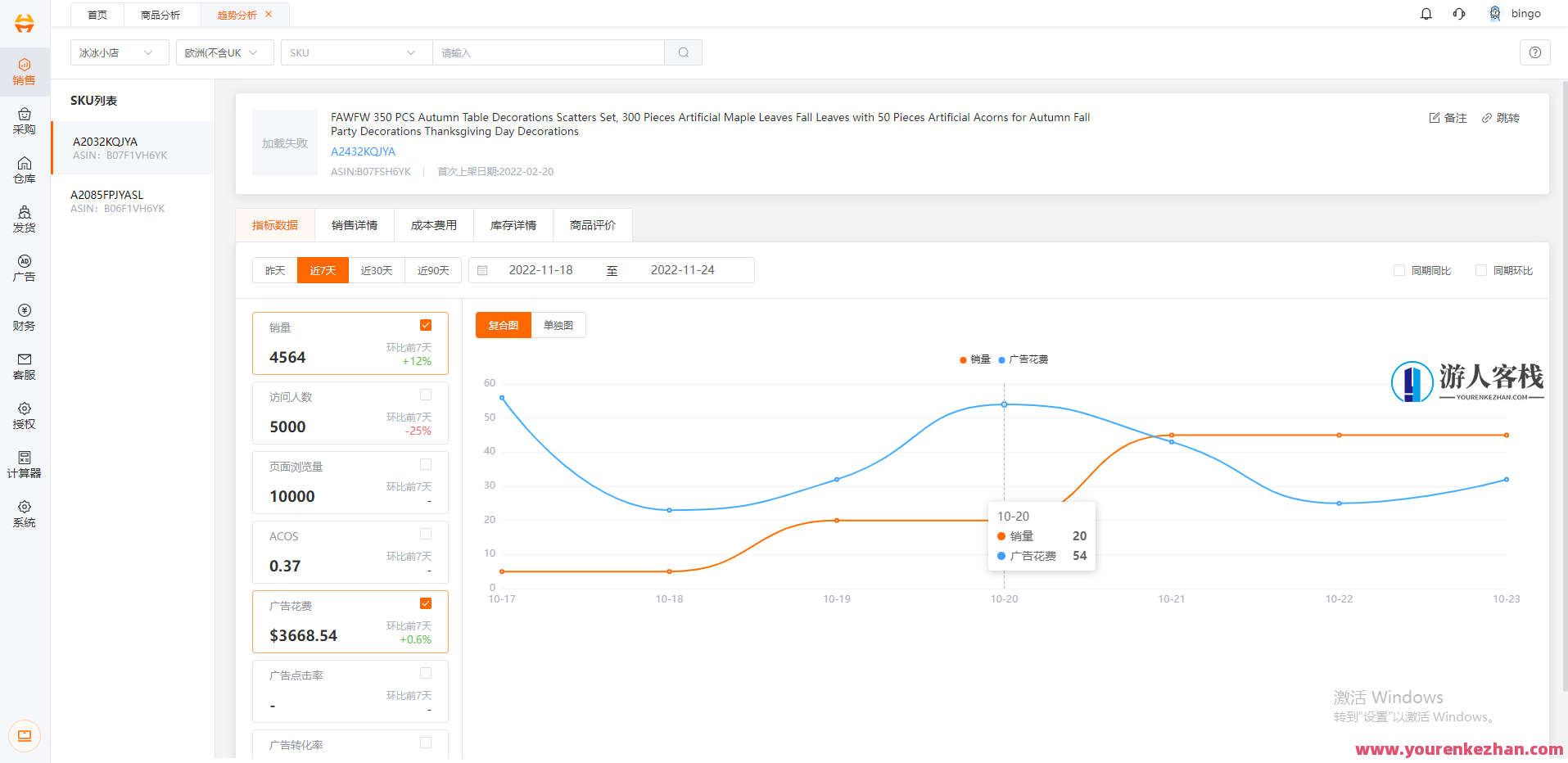
Task: Open the A2432KQJYA product link
Action: [x=363, y=151]
